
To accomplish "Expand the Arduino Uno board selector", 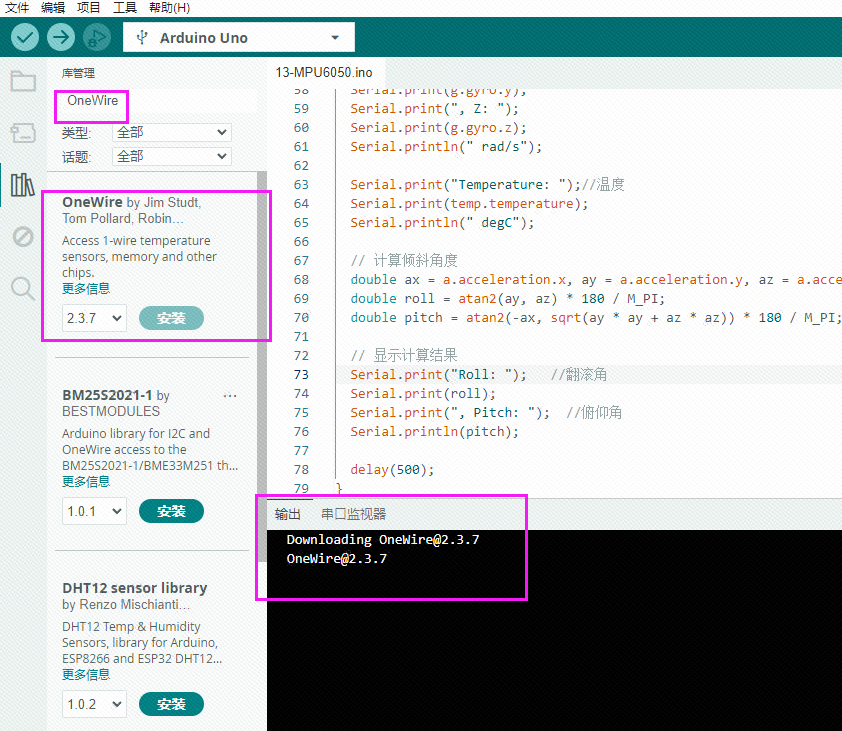I will tap(238, 38).
